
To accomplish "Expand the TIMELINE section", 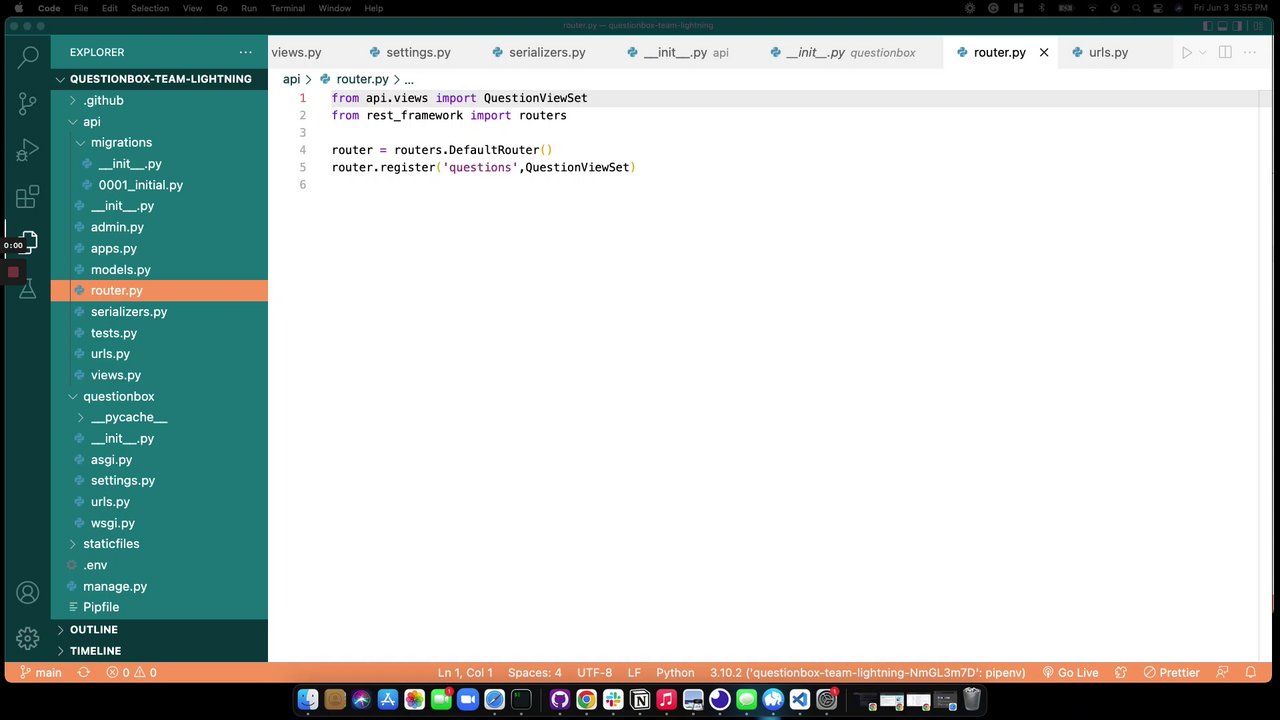I will (160, 651).
